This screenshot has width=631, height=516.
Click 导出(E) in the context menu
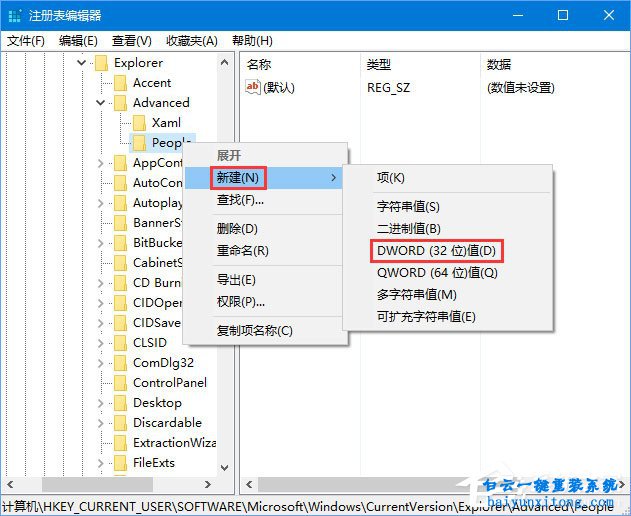tap(236, 280)
